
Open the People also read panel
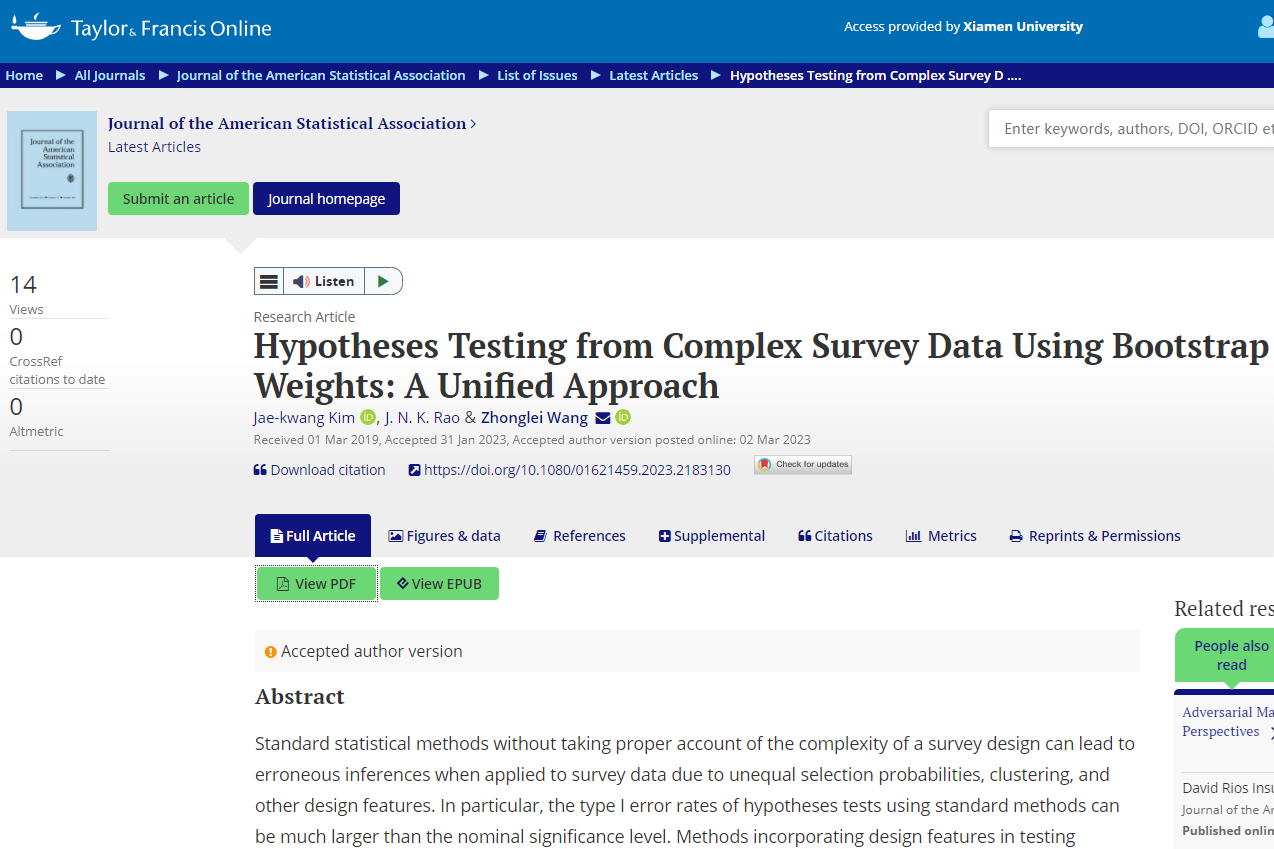pos(1230,656)
